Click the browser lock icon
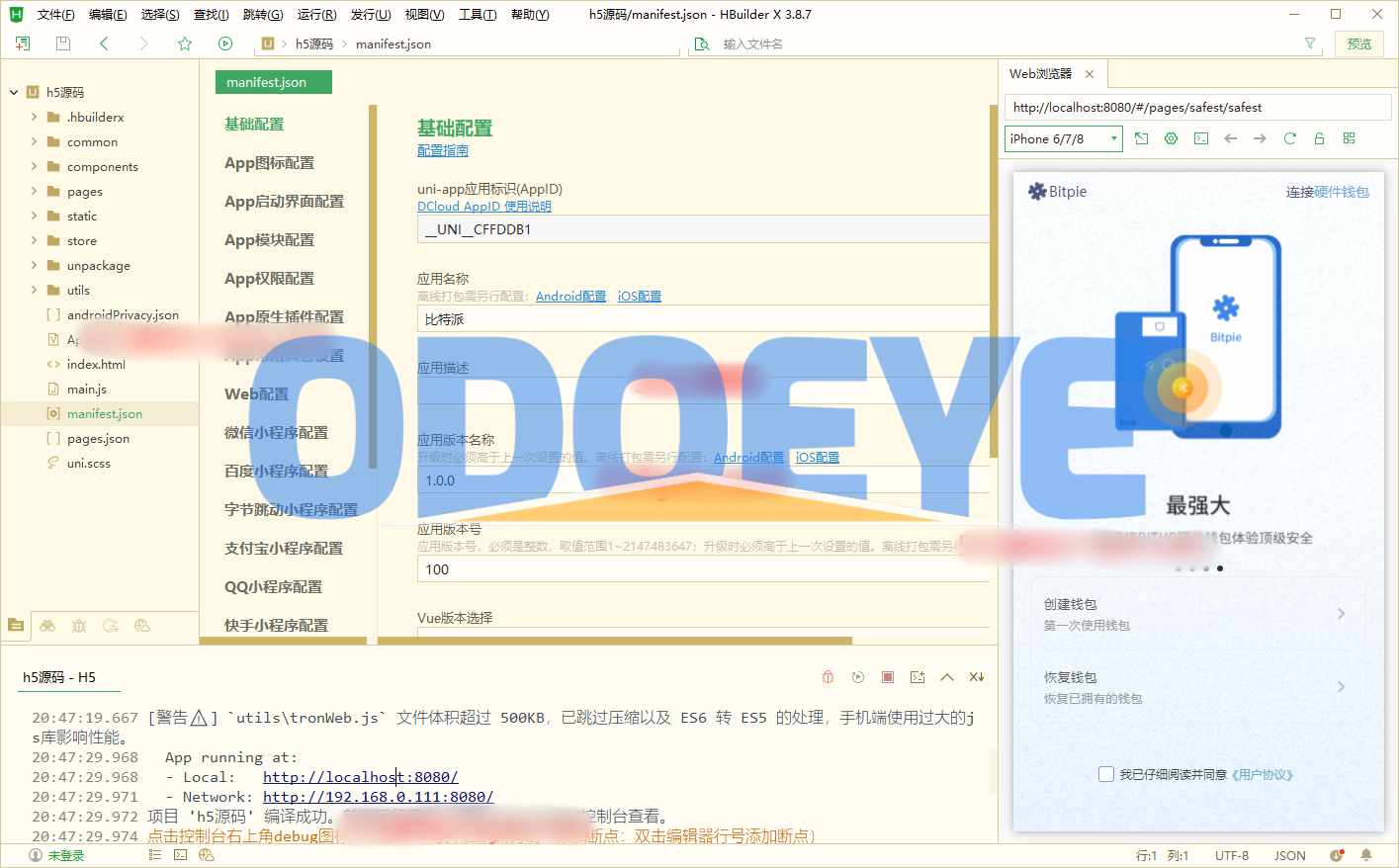 pyautogui.click(x=1319, y=138)
